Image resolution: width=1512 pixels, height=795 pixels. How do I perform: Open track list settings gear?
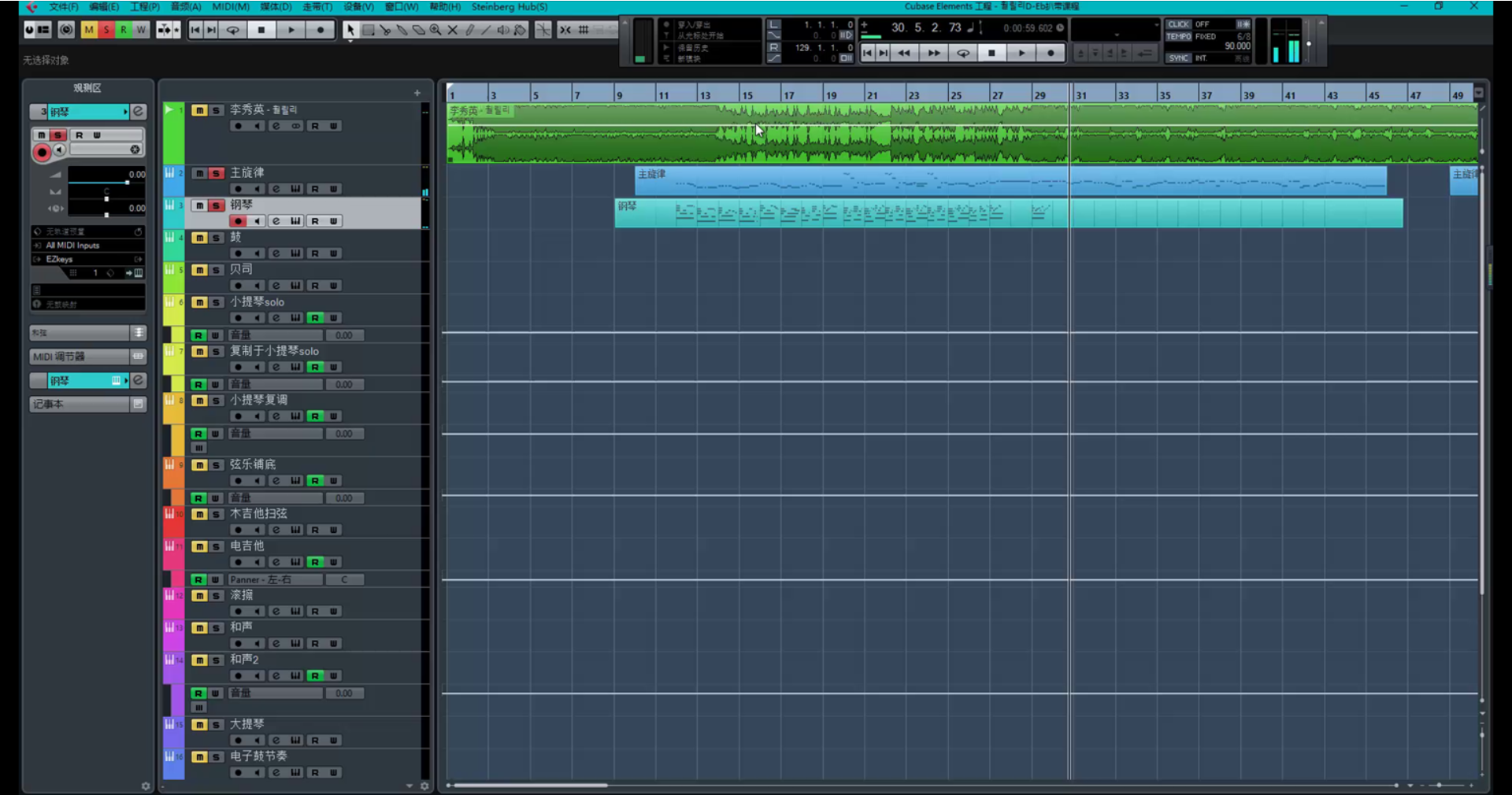coord(424,786)
